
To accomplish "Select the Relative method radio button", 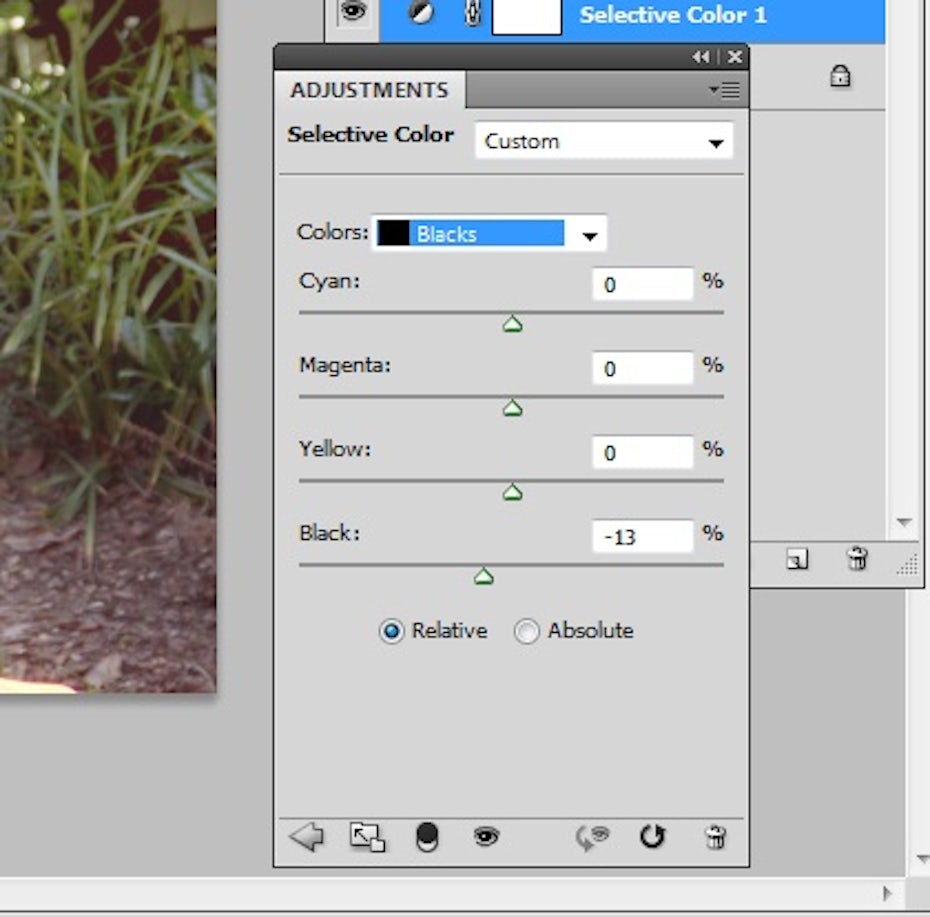I will pos(391,631).
